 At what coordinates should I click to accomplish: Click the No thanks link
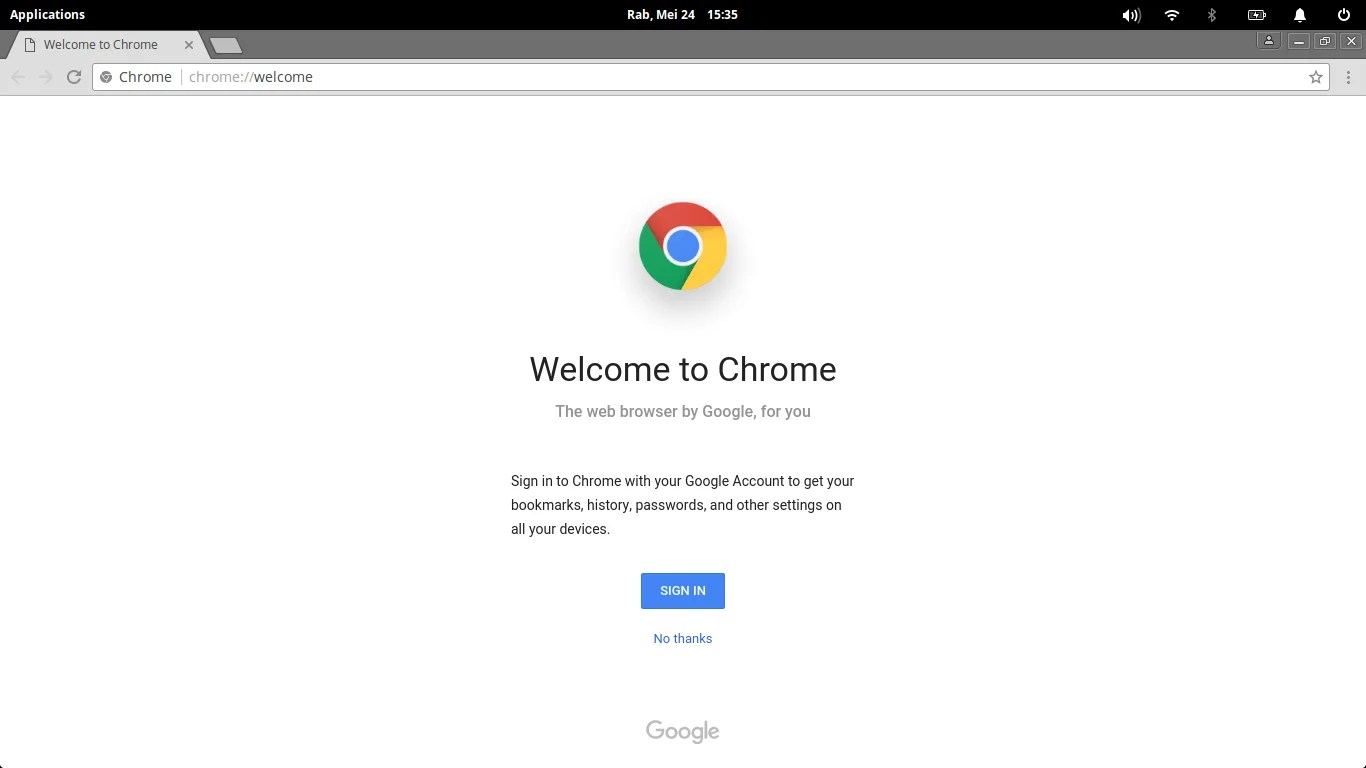(683, 638)
